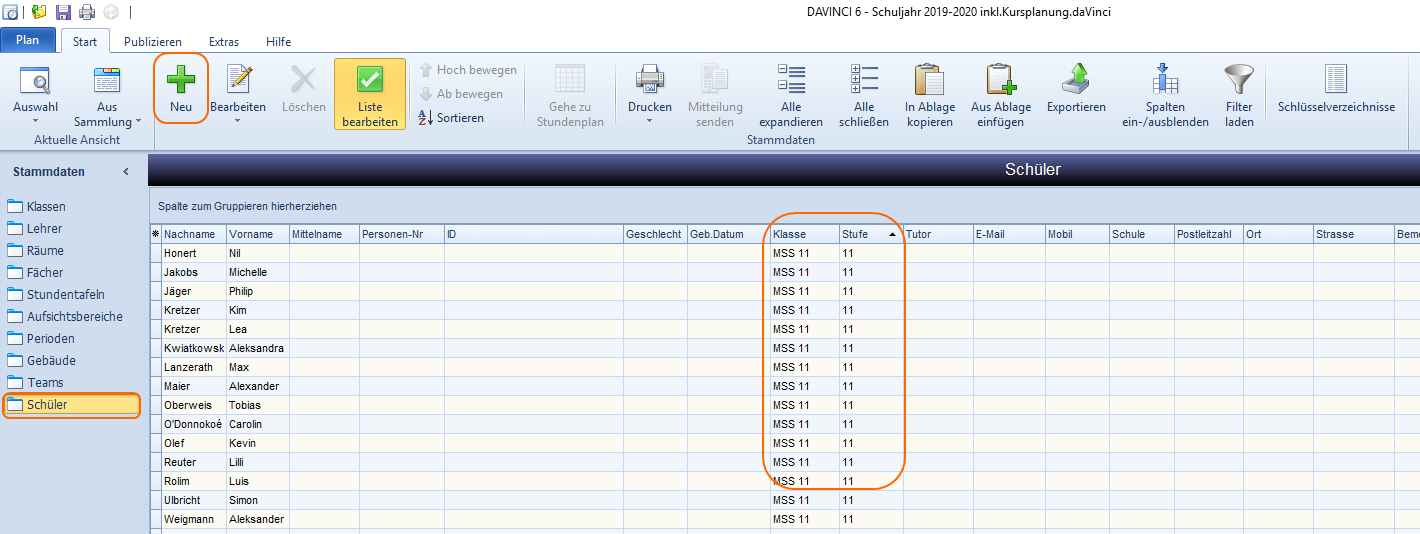This screenshot has height=534, width=1420.
Task: Select Teams in Stammdaten
Action: [x=45, y=383]
